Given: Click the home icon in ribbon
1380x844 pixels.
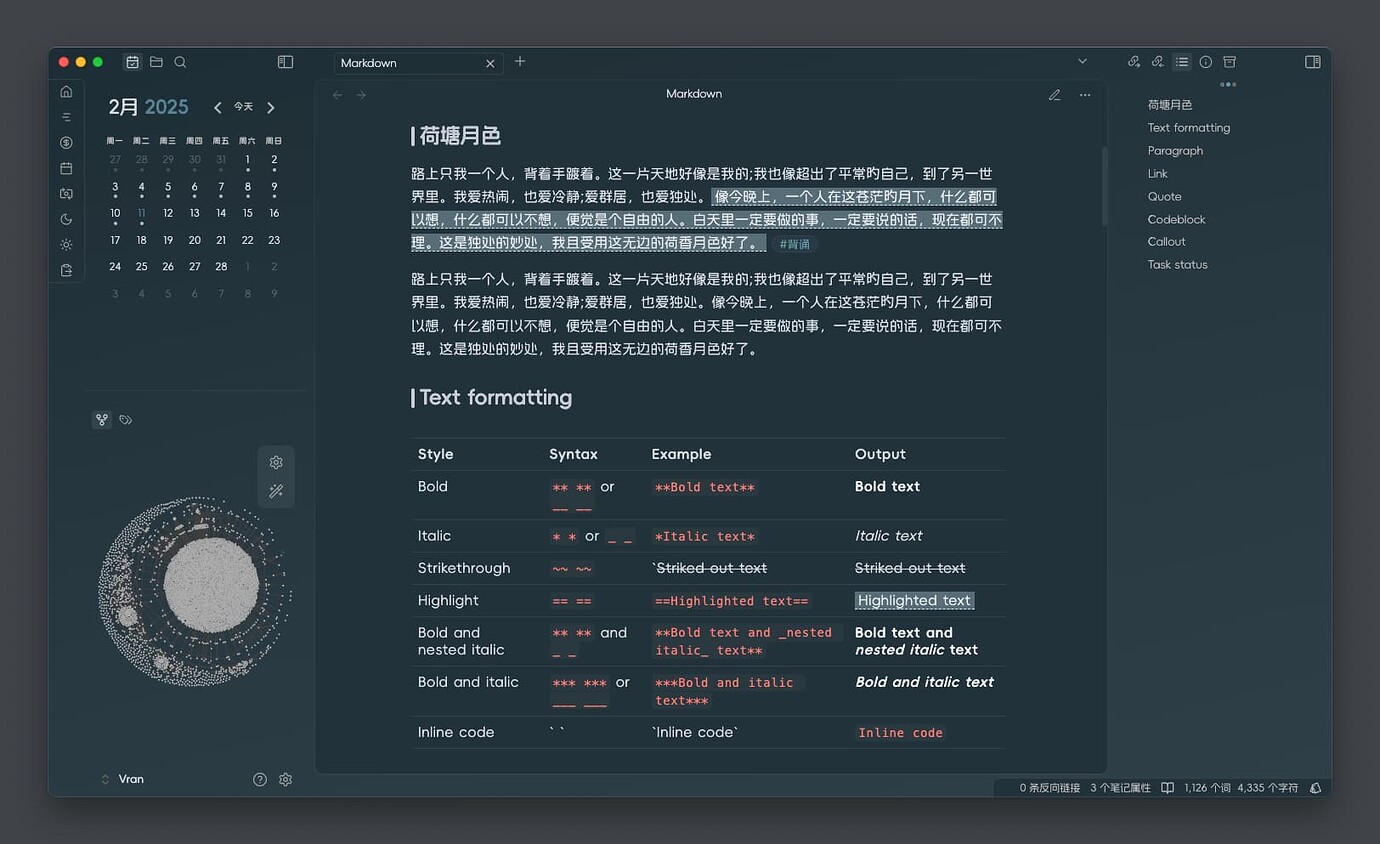Looking at the screenshot, I should tap(66, 92).
